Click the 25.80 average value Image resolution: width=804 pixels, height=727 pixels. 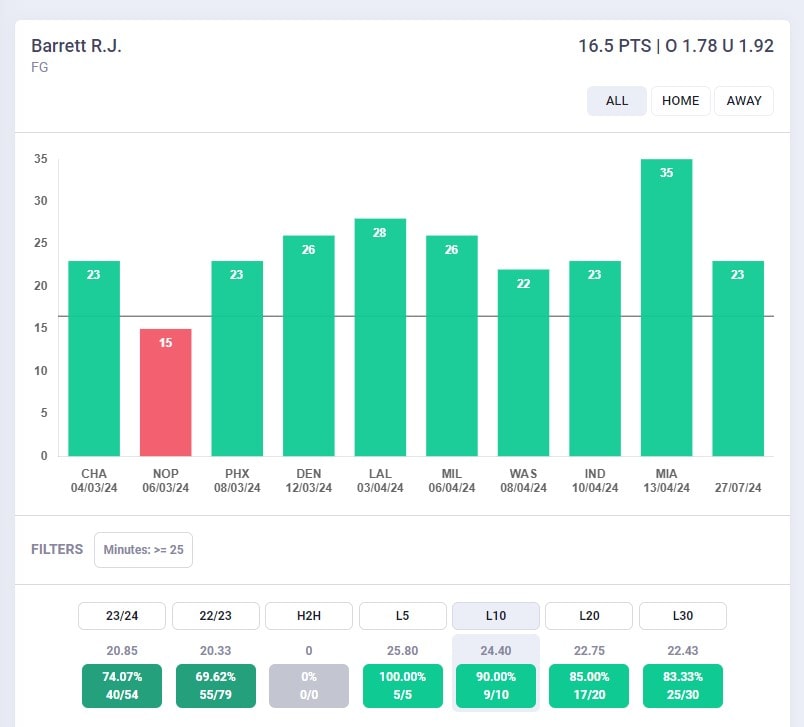[403, 651]
